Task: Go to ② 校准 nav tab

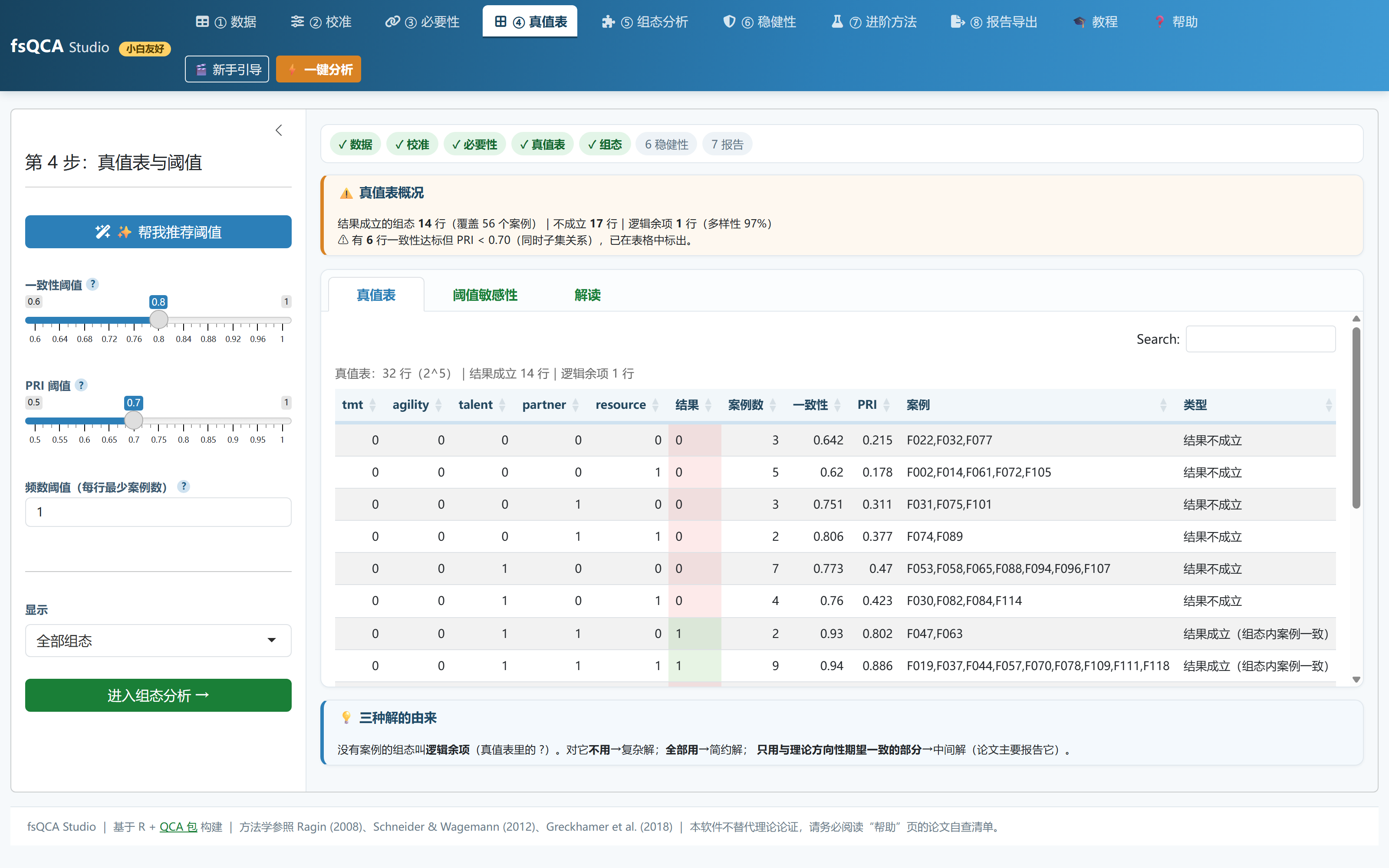Action: tap(321, 22)
